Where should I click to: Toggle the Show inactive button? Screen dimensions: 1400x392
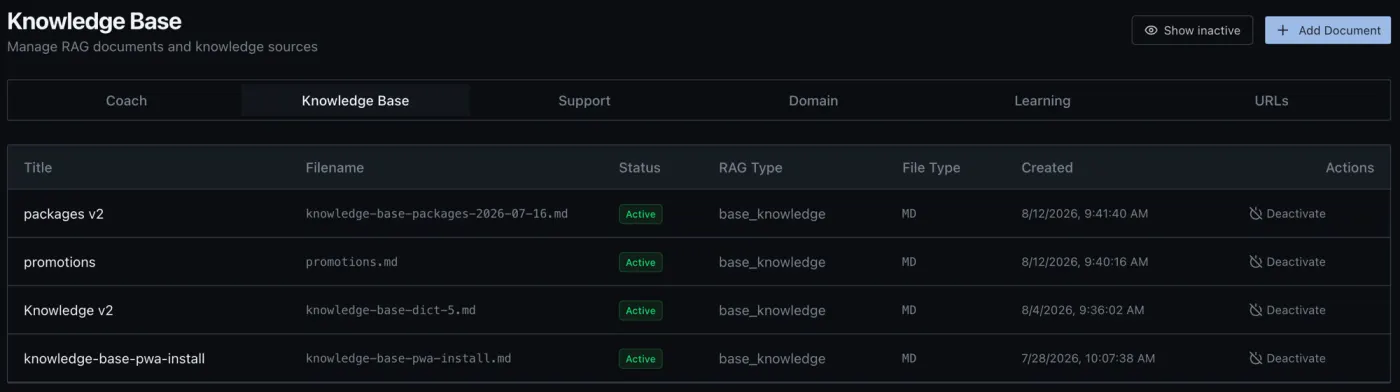pyautogui.click(x=1192, y=30)
